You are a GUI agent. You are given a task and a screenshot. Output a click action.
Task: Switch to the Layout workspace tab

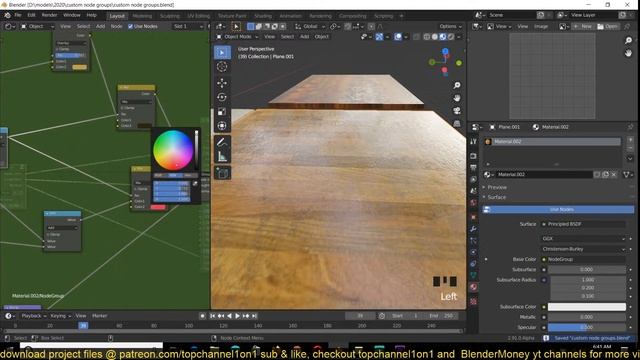tap(117, 16)
